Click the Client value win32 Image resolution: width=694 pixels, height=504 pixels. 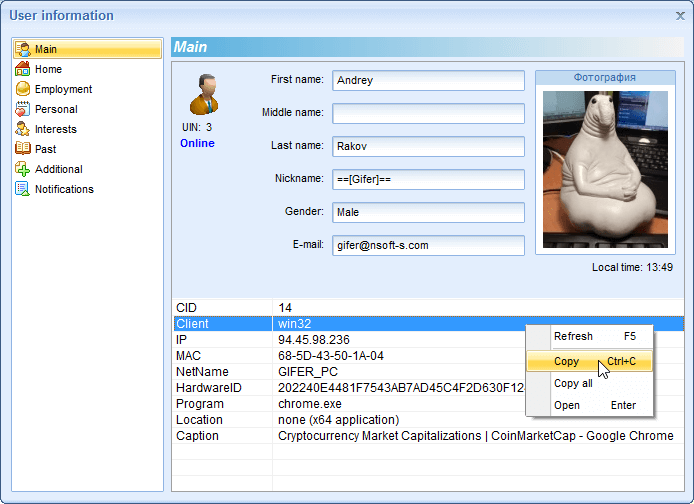[295, 323]
